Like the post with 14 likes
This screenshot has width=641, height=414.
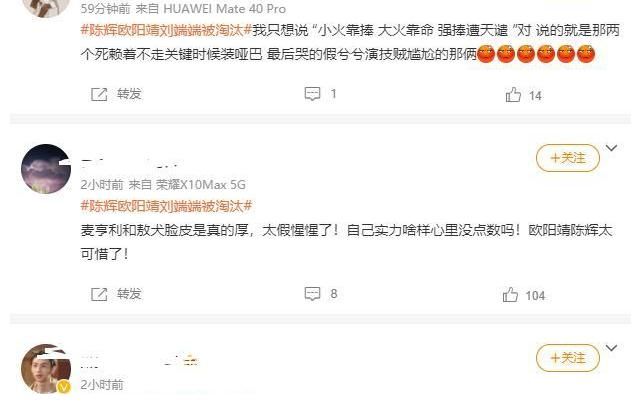point(513,95)
